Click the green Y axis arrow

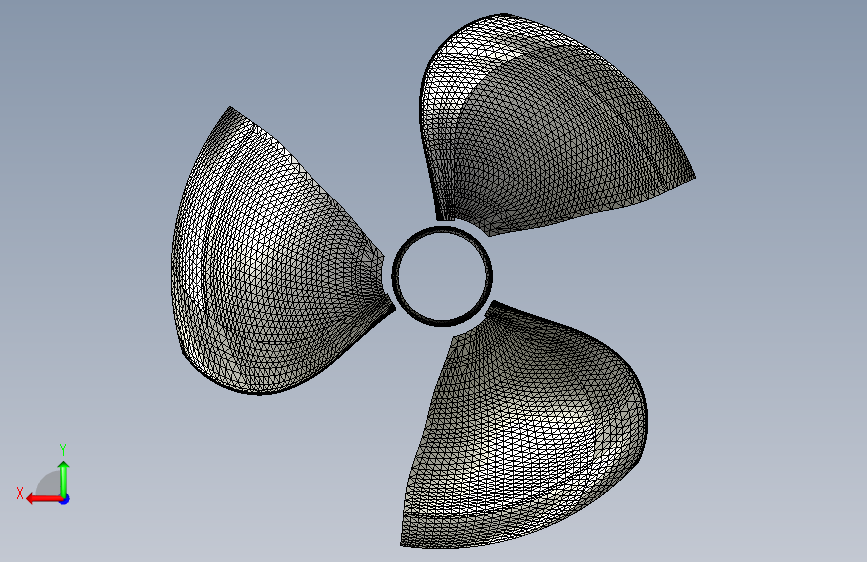point(64,479)
